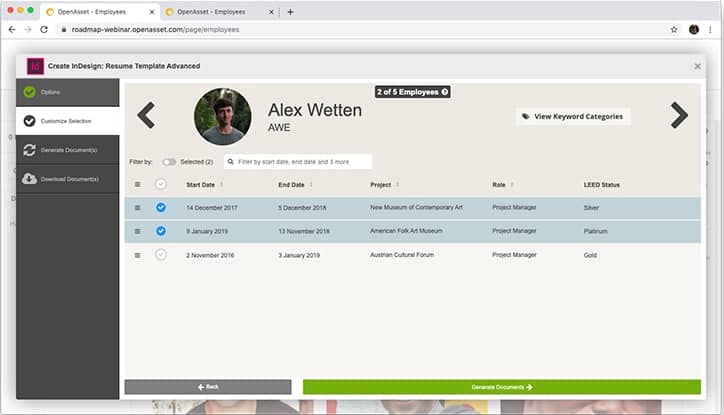Click browser forward arrow
Screen dimensions: 724x415
click(28, 30)
